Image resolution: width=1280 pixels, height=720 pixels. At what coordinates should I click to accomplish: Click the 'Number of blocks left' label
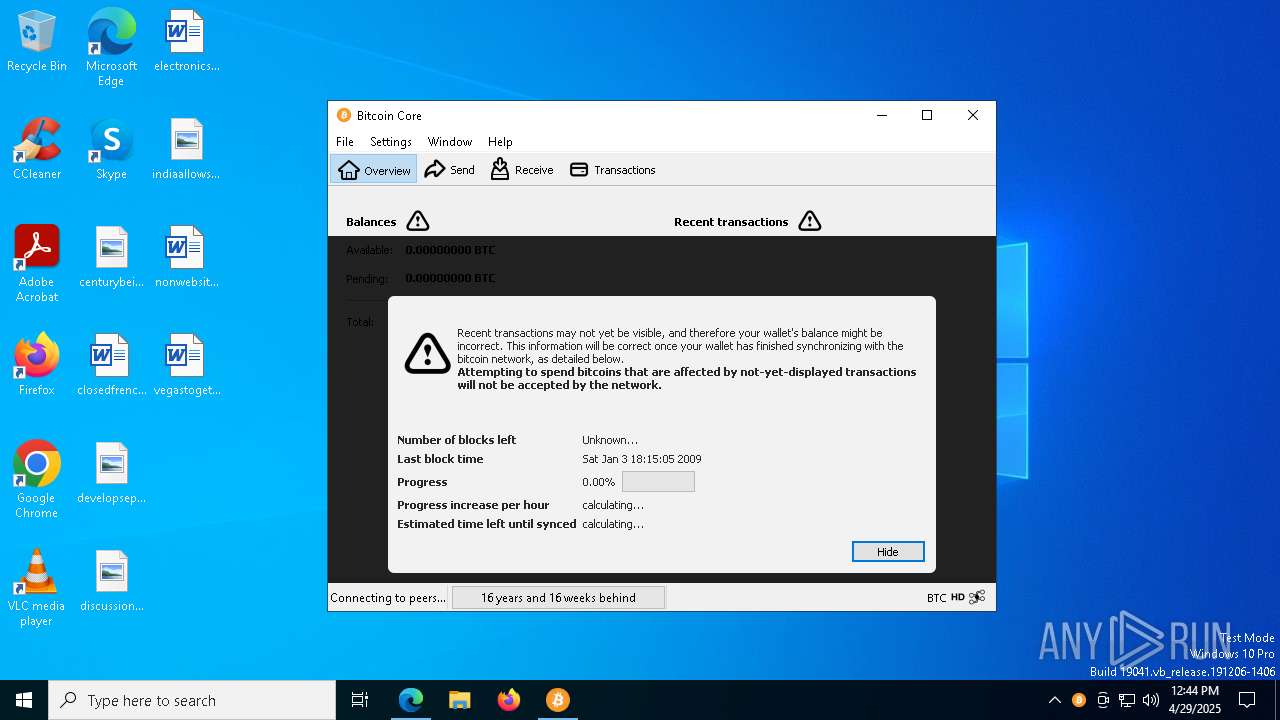456,440
